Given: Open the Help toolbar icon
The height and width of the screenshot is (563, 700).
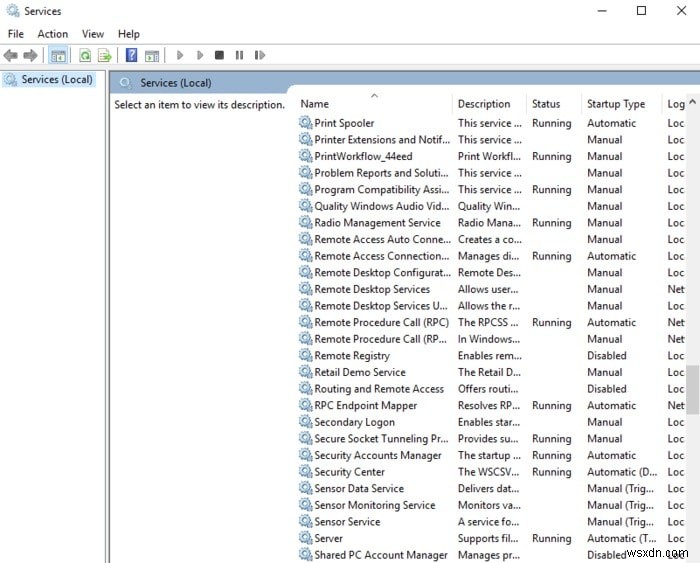Looking at the screenshot, I should [131, 55].
